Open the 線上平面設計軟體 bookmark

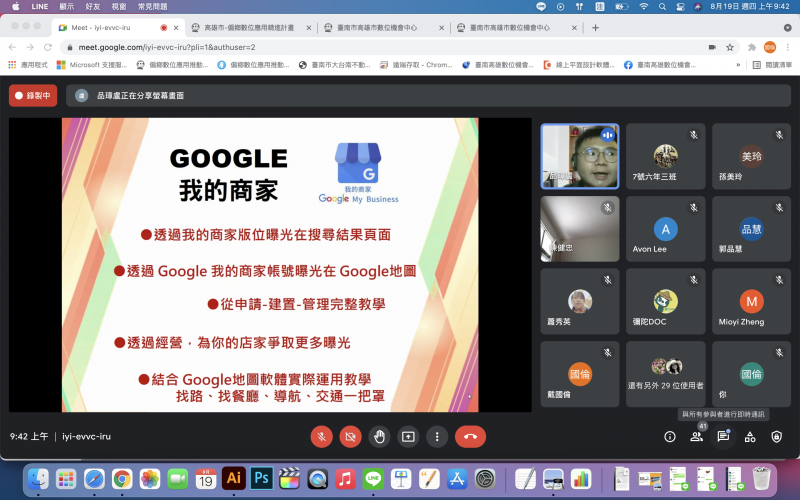pos(579,65)
